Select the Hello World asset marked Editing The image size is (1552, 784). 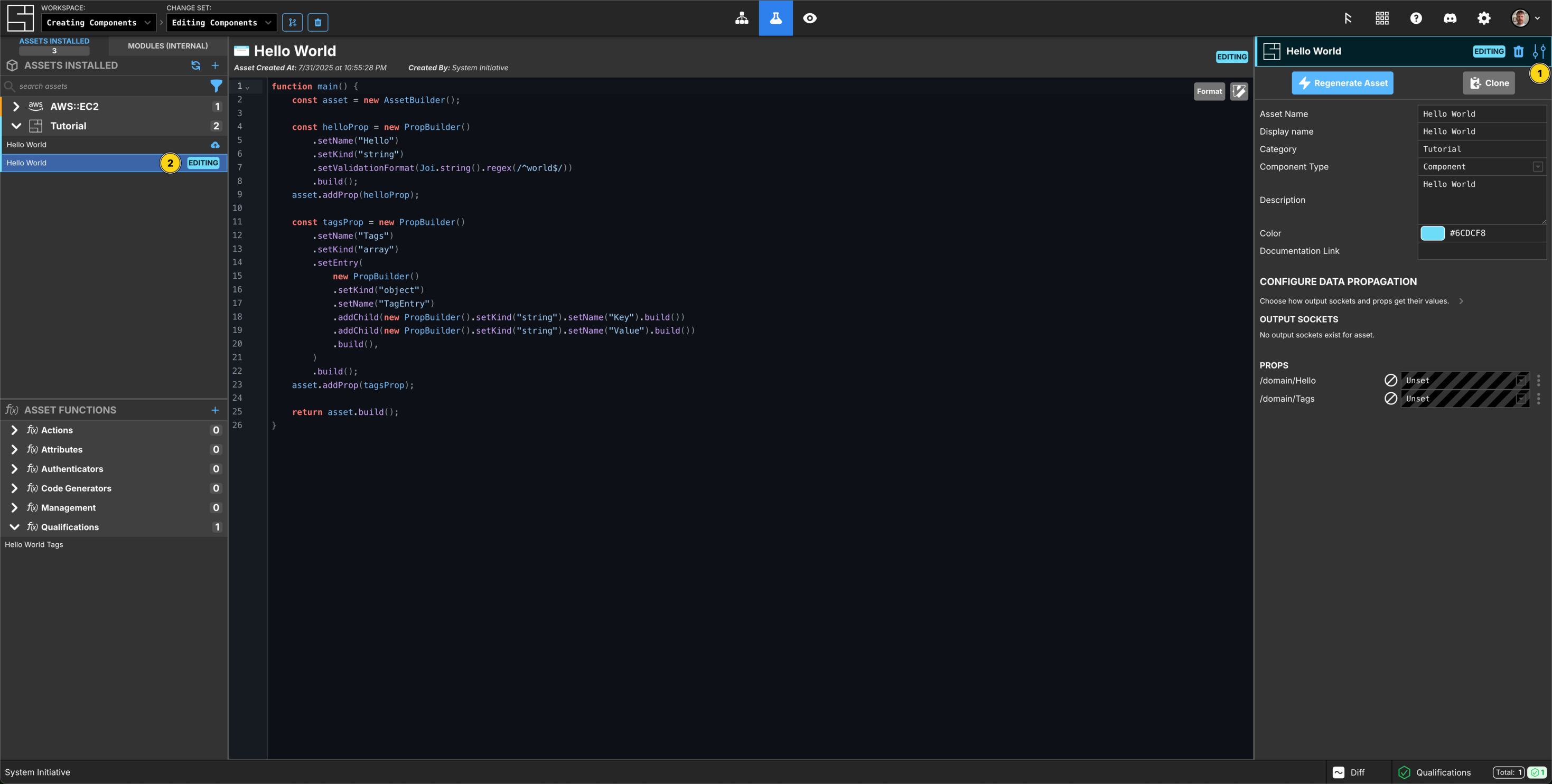114,163
